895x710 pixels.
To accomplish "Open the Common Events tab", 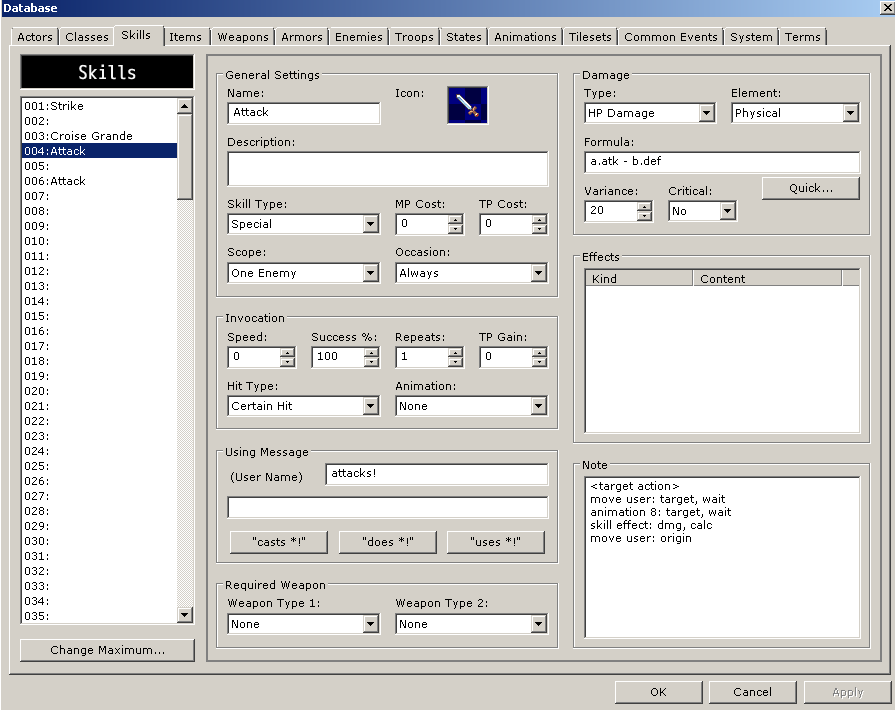I will 670,37.
